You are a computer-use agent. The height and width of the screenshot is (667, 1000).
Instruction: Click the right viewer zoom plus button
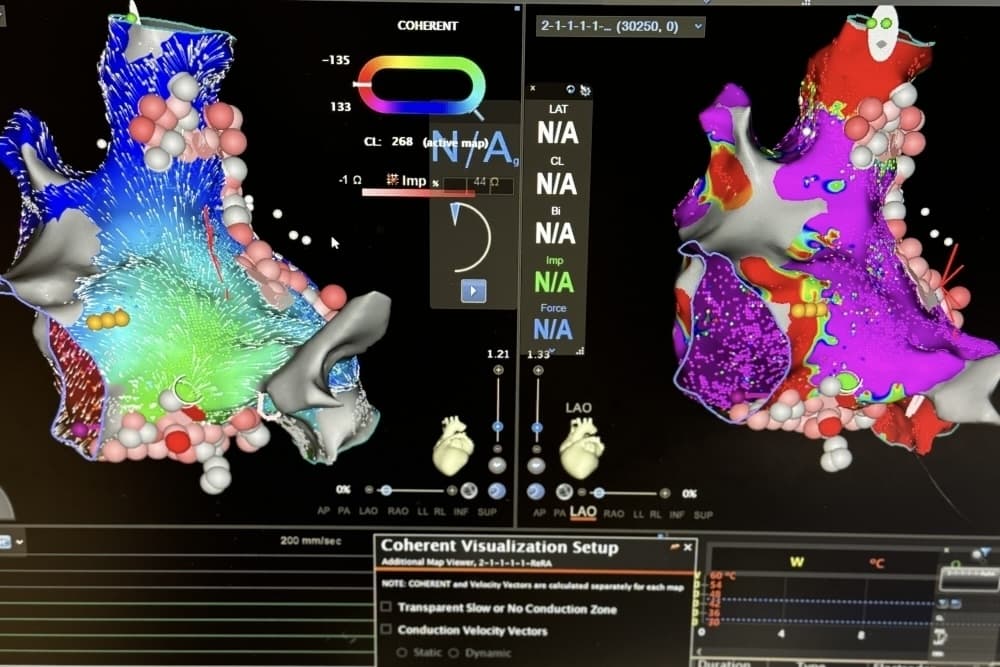[538, 370]
